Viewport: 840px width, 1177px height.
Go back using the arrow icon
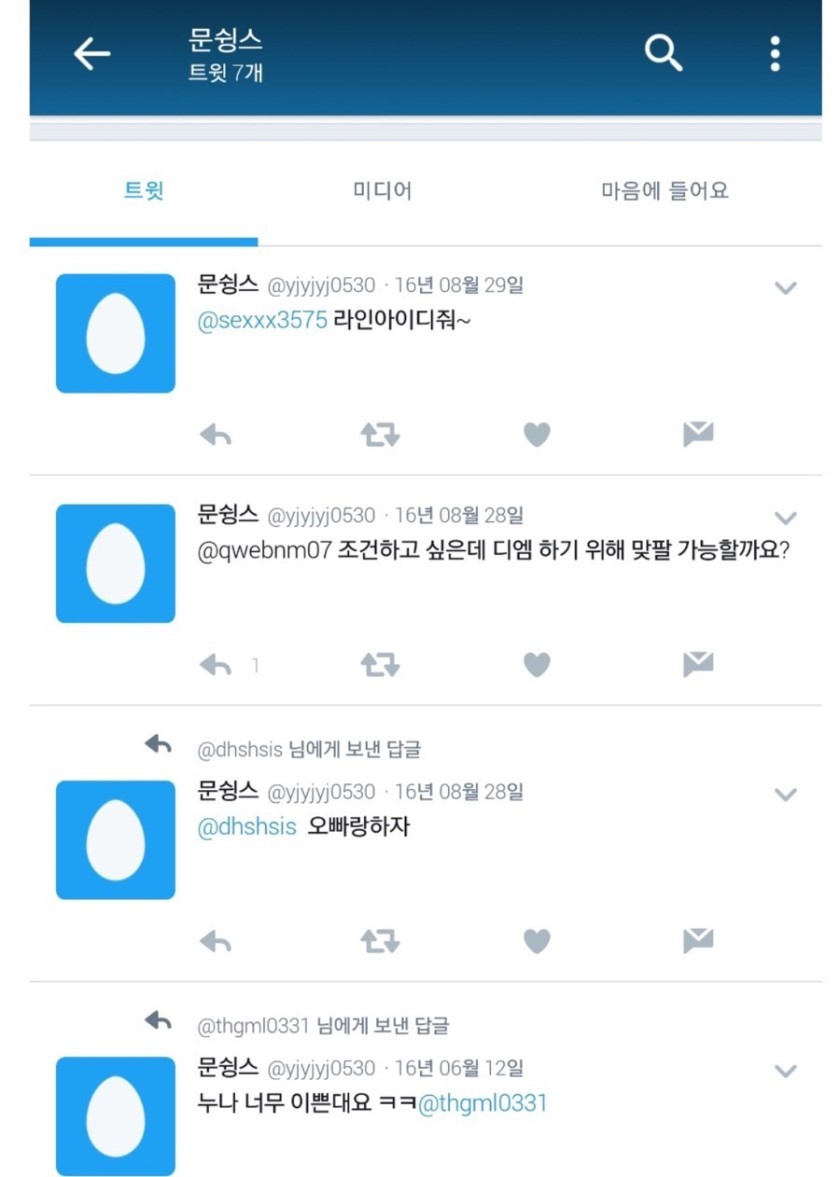[x=92, y=54]
